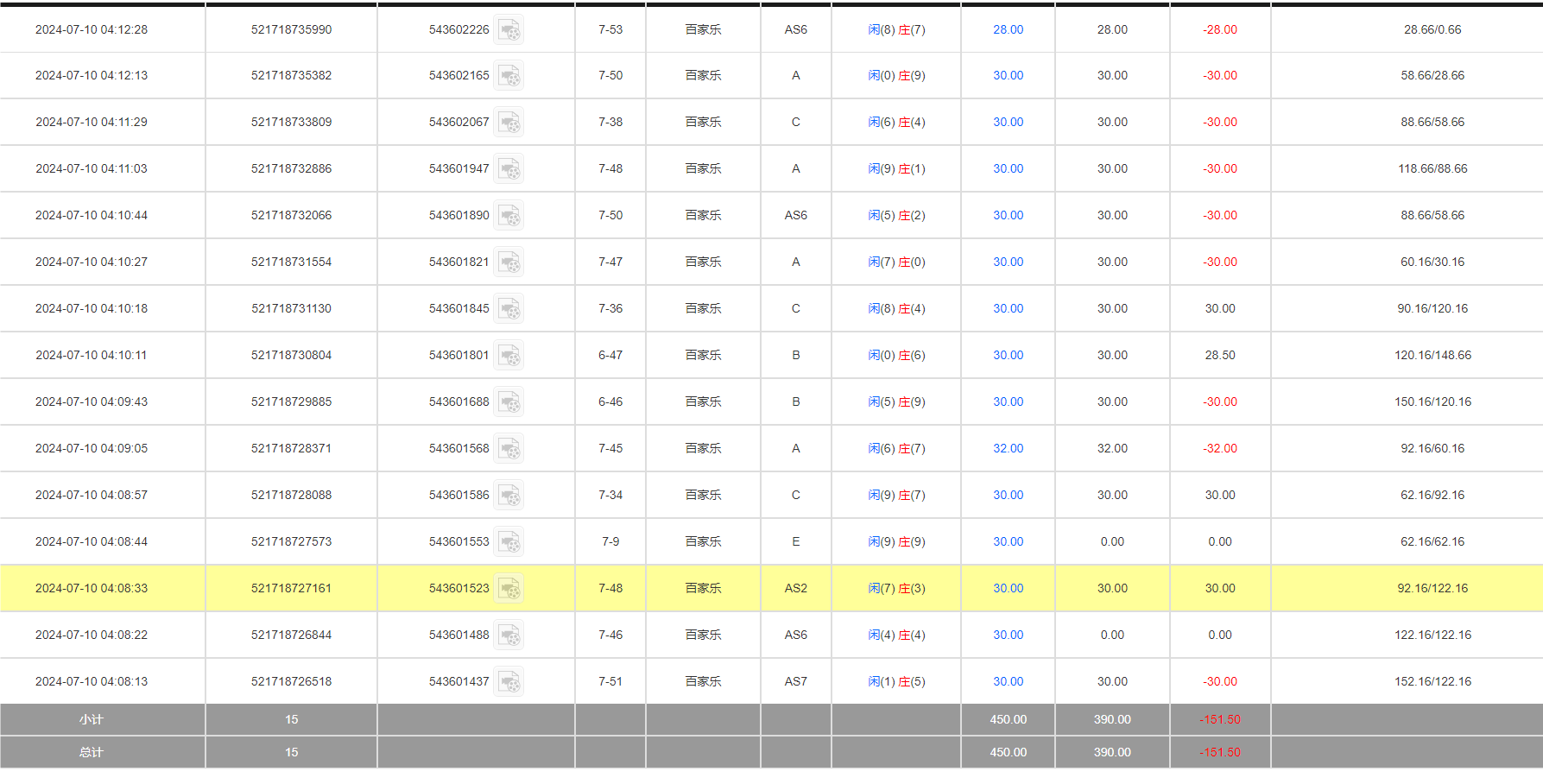The image size is (1543, 784).
Task: Open video replay for round 543601845
Action: pos(509,310)
